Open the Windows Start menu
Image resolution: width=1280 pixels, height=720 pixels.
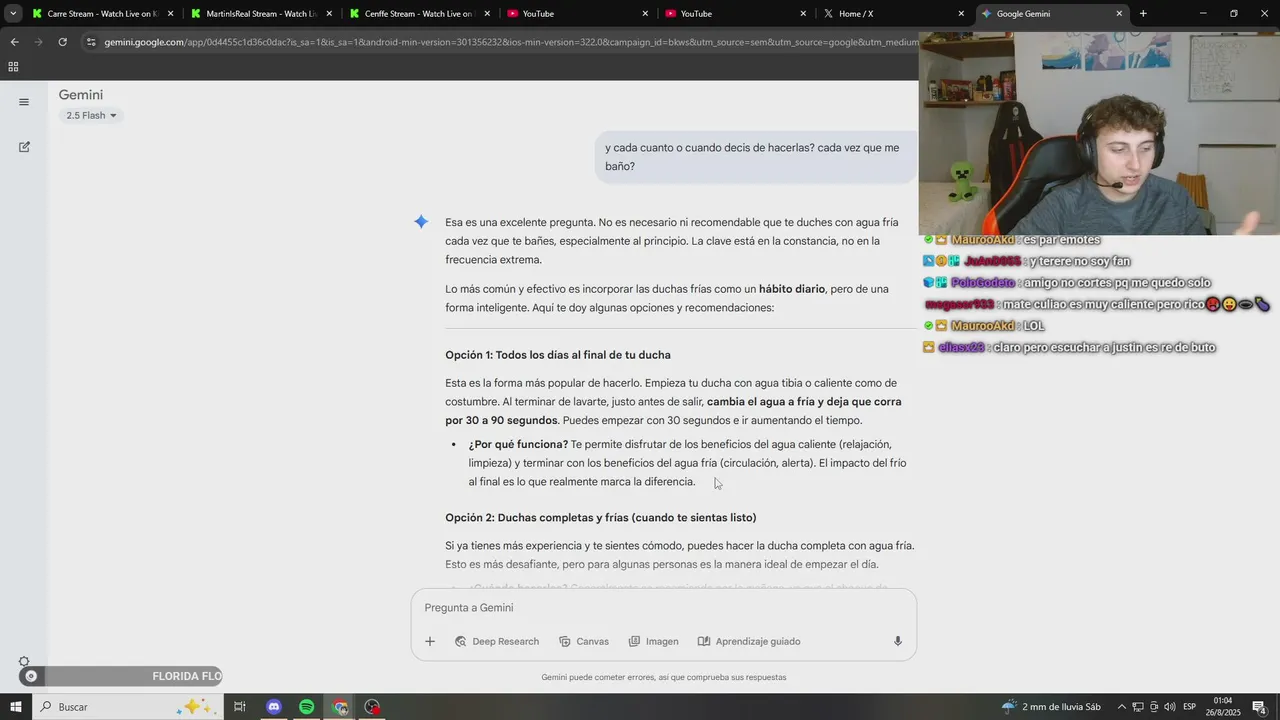click(16, 707)
